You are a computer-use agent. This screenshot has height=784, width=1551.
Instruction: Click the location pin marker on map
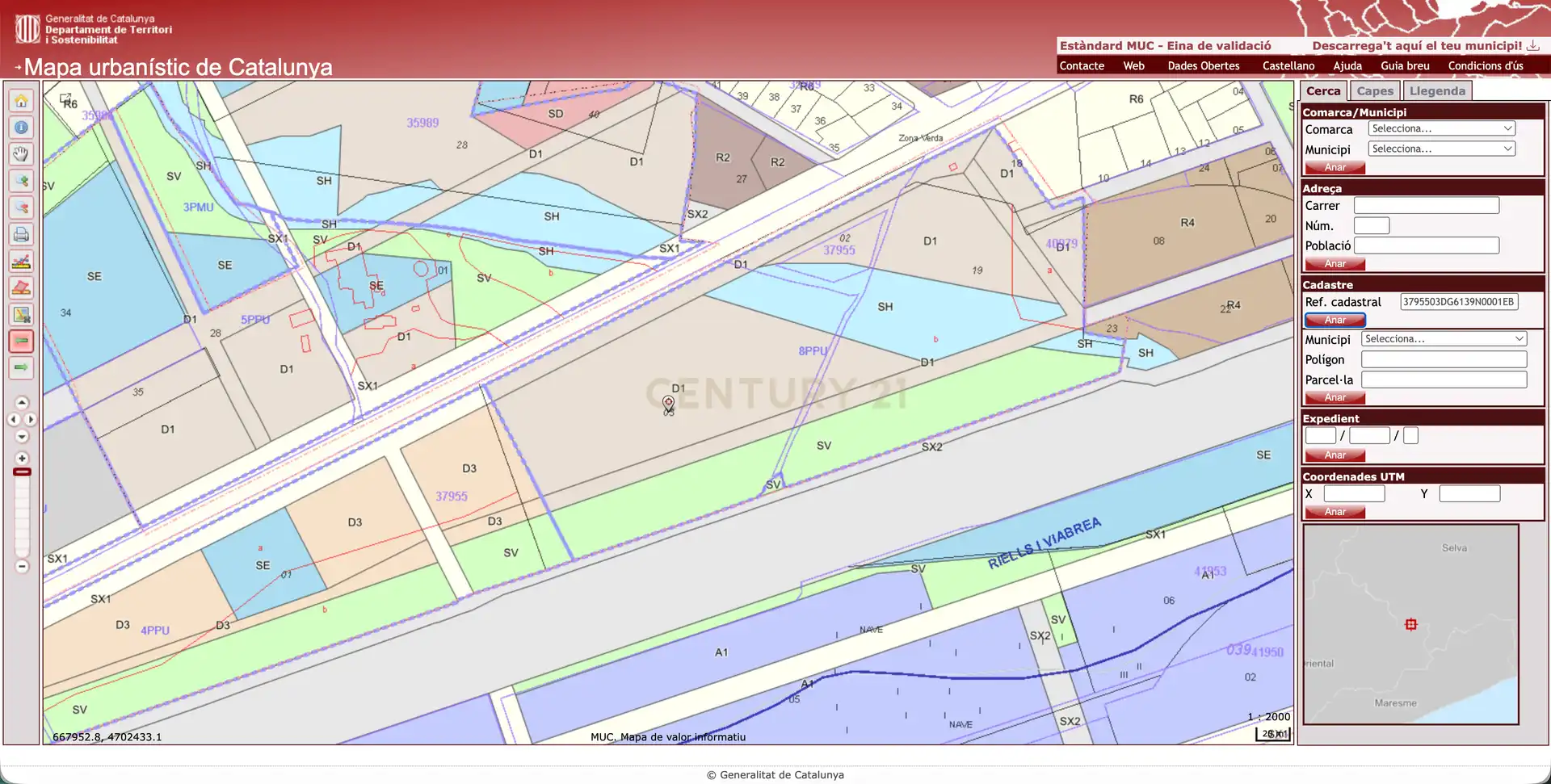(668, 402)
